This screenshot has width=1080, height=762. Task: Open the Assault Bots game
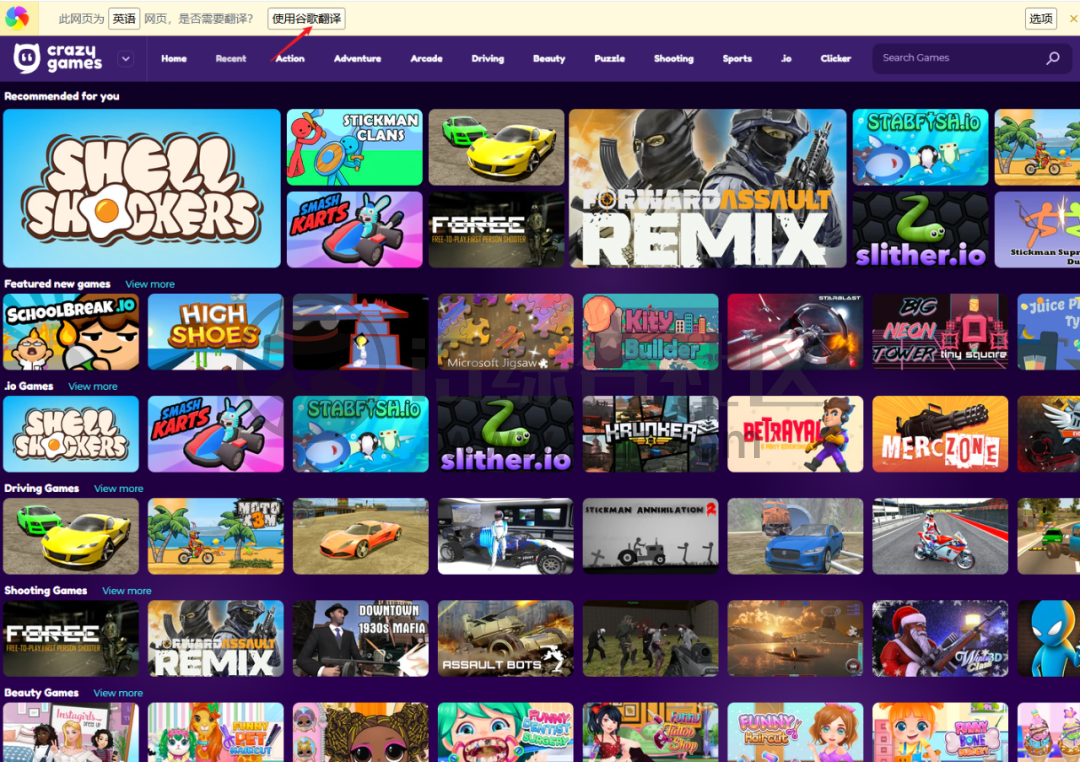click(506, 639)
